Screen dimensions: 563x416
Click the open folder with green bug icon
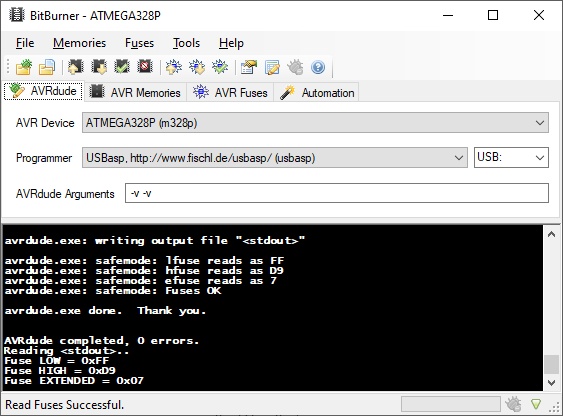click(x=24, y=67)
